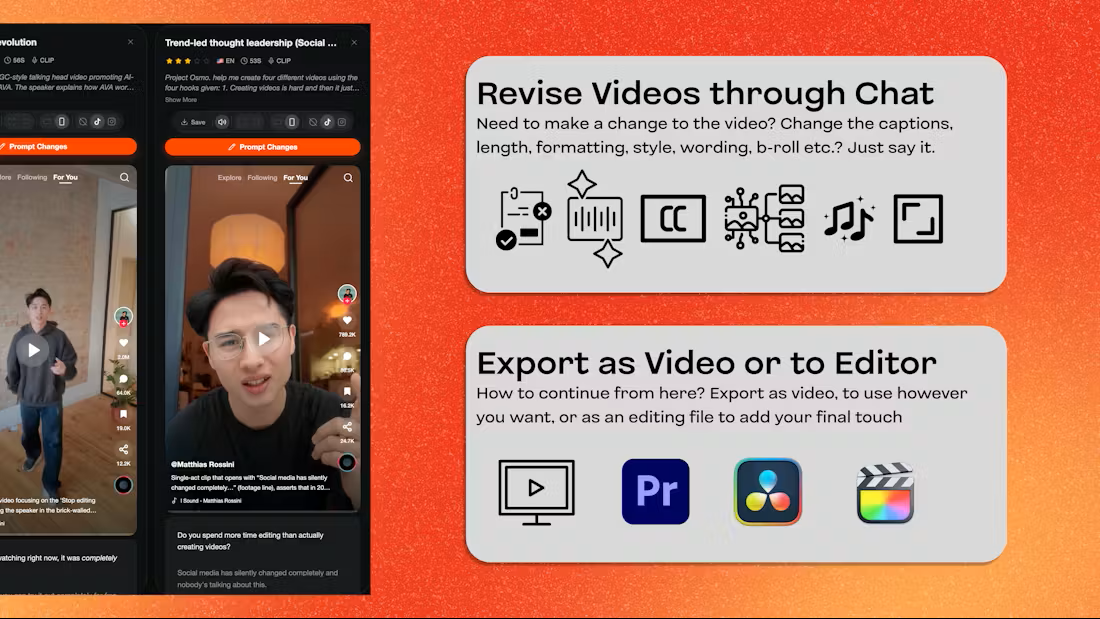Like the left video showing 2.0M
The image size is (1100, 619).
[123, 342]
